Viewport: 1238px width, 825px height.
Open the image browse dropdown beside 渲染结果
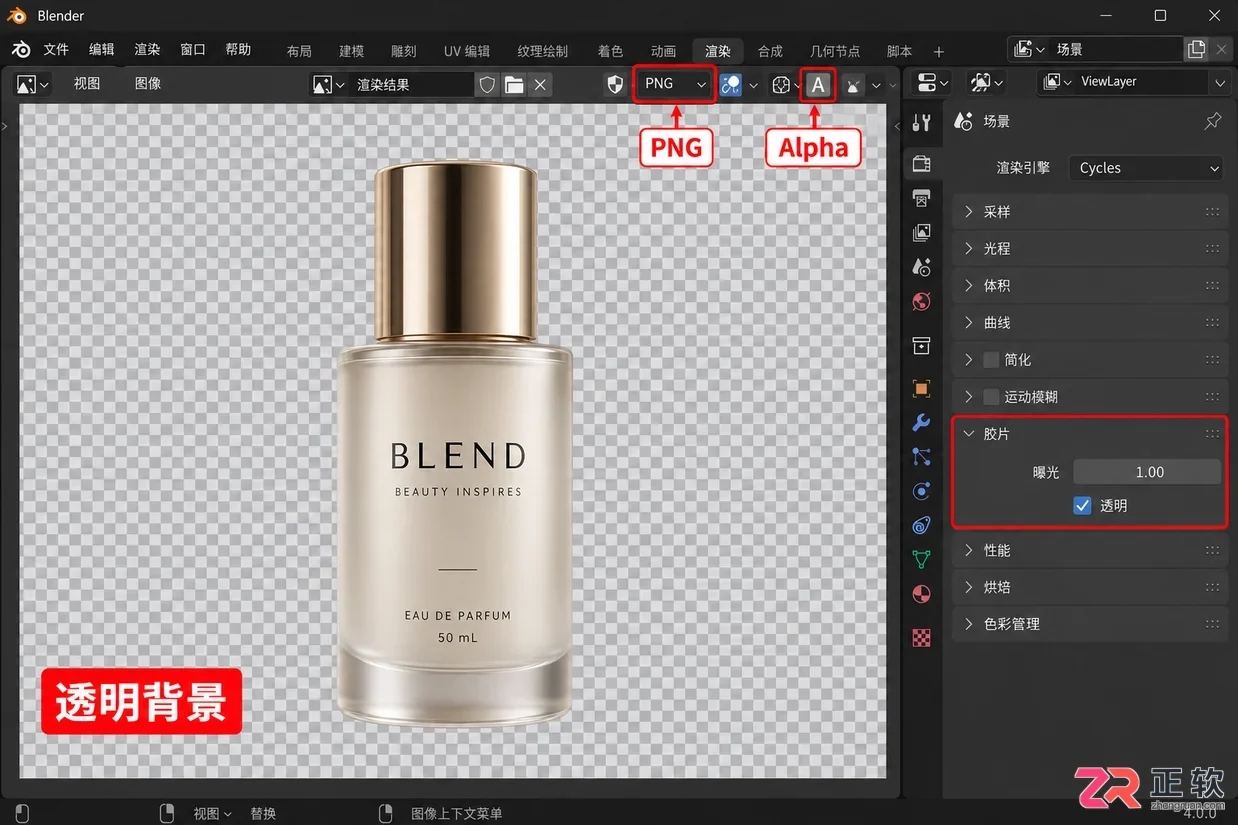click(x=329, y=85)
